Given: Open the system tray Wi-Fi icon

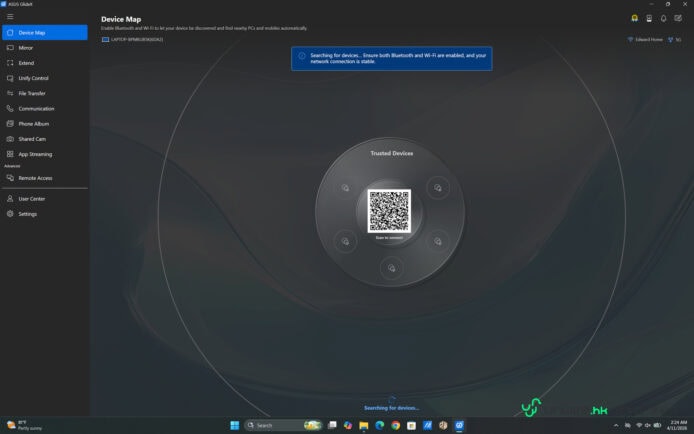Looking at the screenshot, I should tap(638, 425).
